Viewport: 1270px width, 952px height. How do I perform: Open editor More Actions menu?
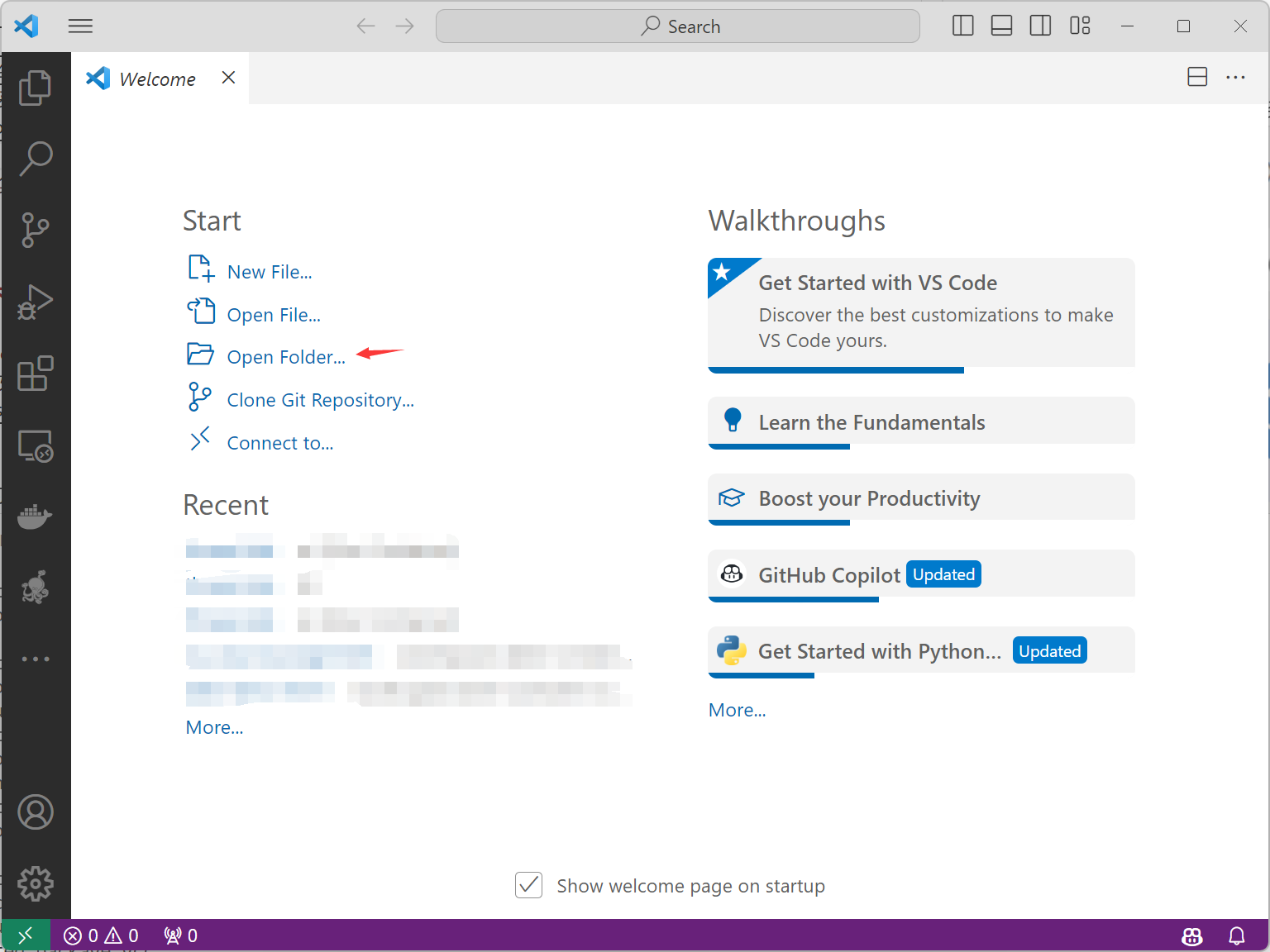click(1235, 77)
